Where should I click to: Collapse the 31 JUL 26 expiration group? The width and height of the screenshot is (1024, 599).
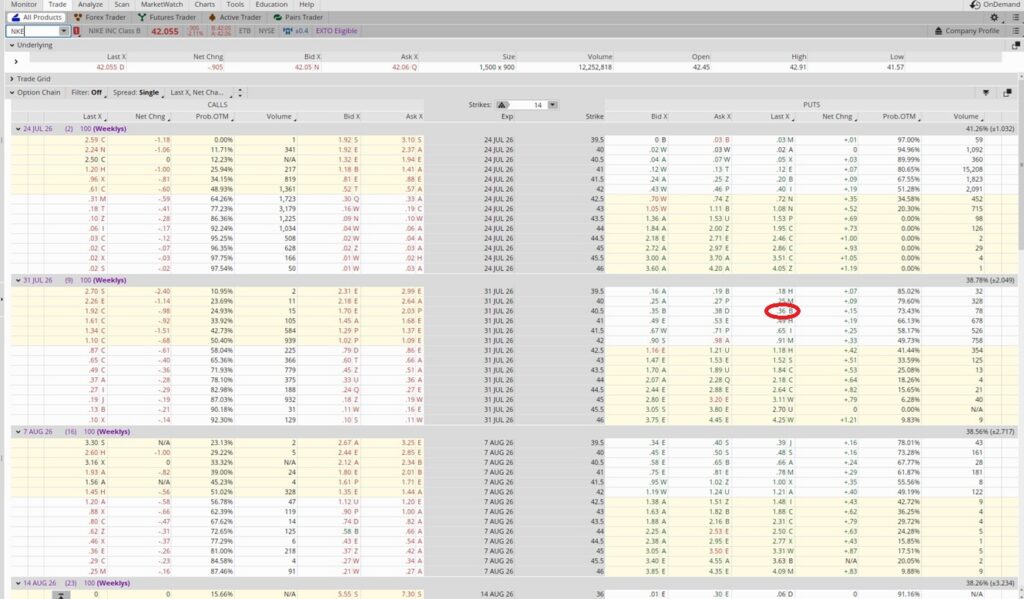pyautogui.click(x=18, y=280)
